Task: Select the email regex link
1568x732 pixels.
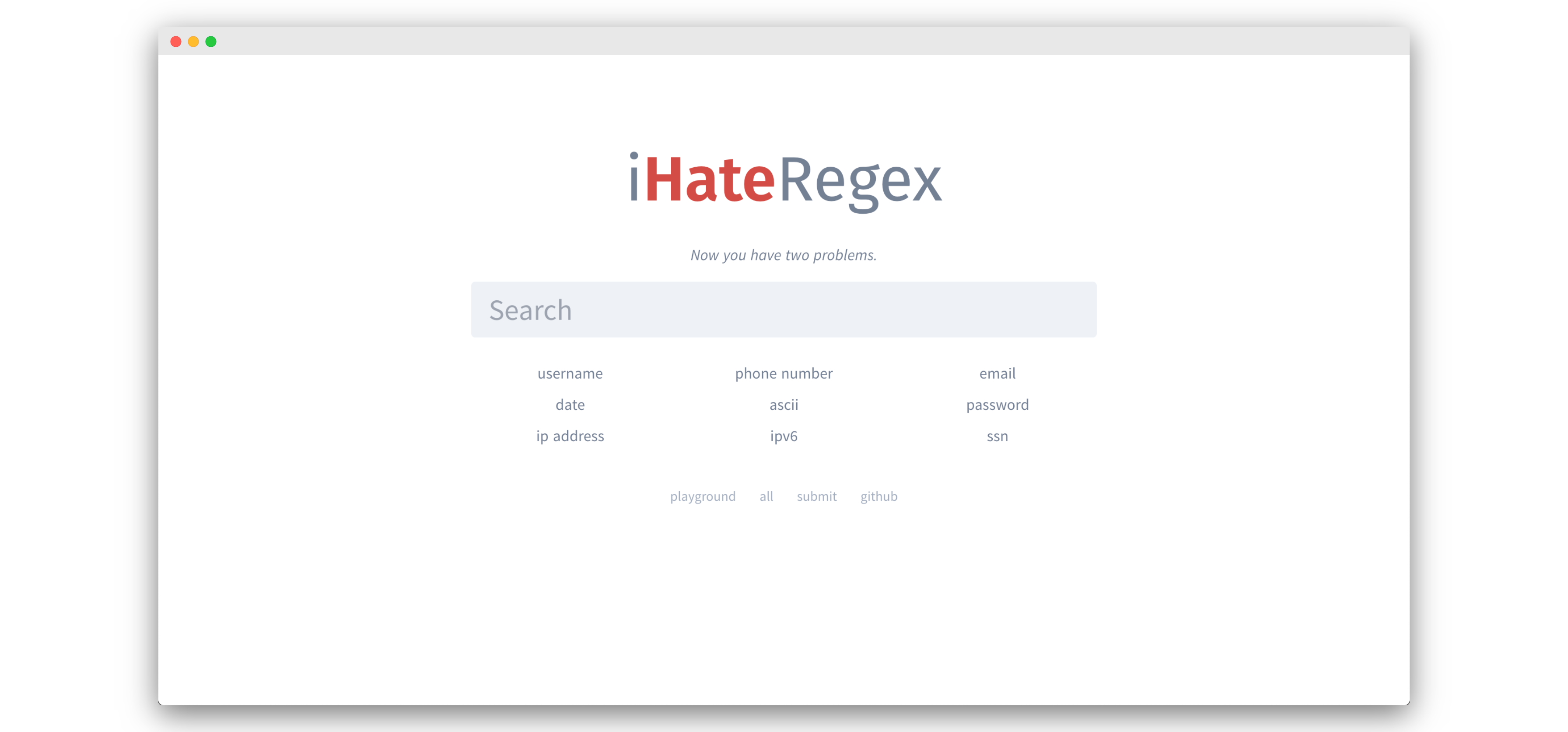Action: (x=997, y=373)
